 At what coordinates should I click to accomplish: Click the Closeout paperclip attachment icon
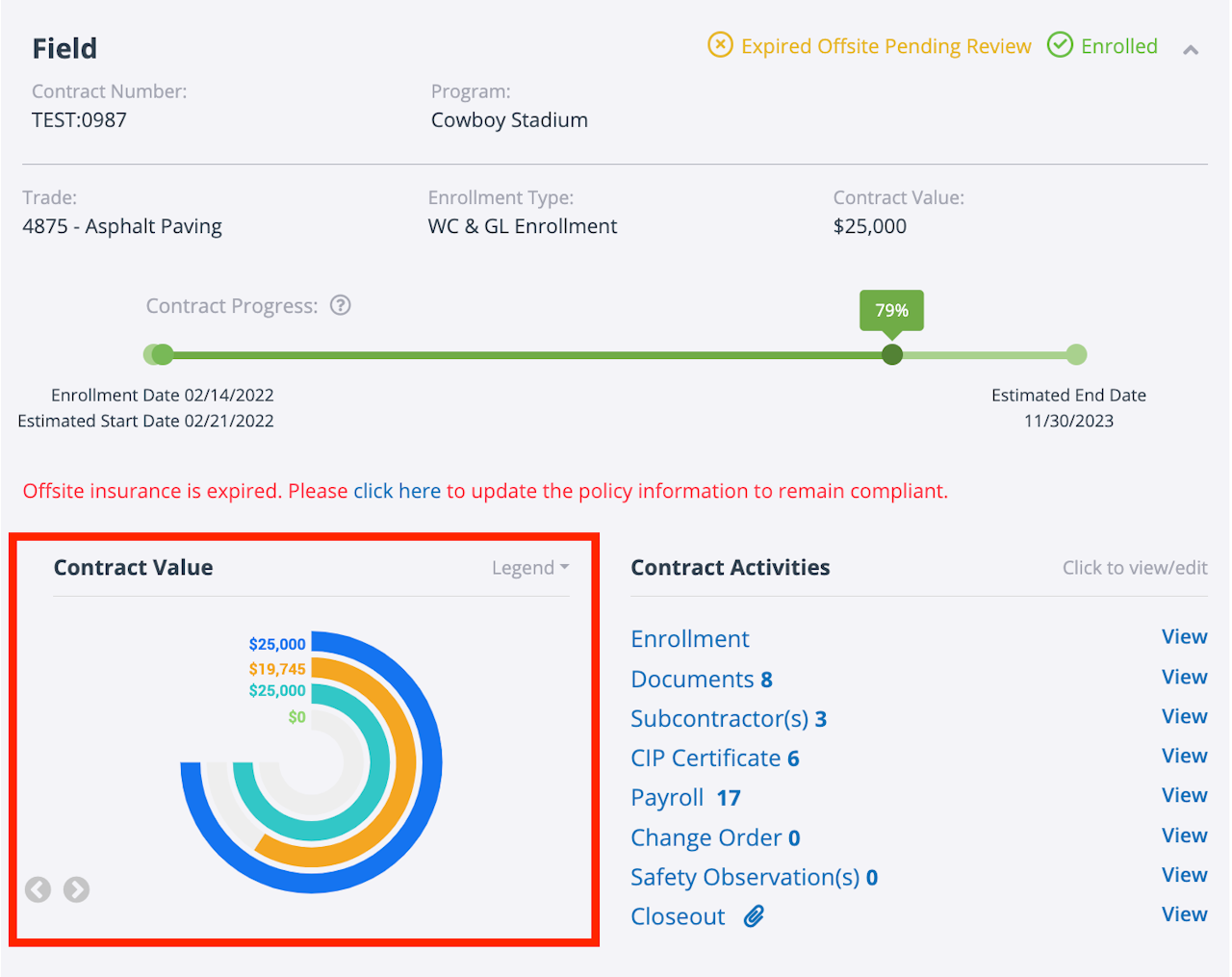tap(754, 916)
